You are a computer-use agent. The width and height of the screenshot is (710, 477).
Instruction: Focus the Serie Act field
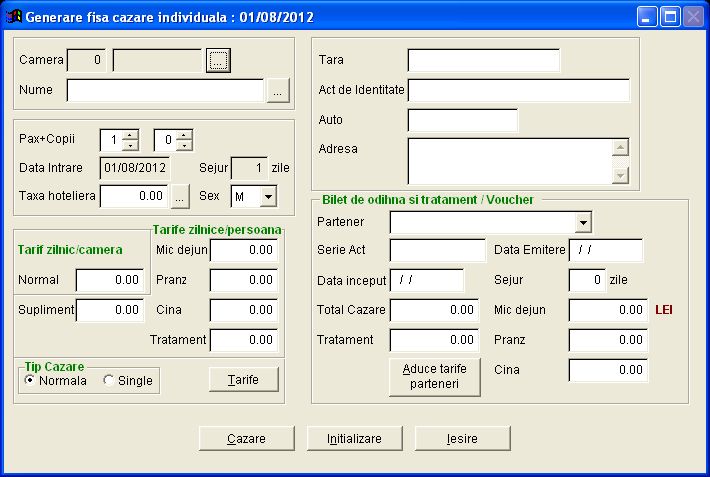437,250
